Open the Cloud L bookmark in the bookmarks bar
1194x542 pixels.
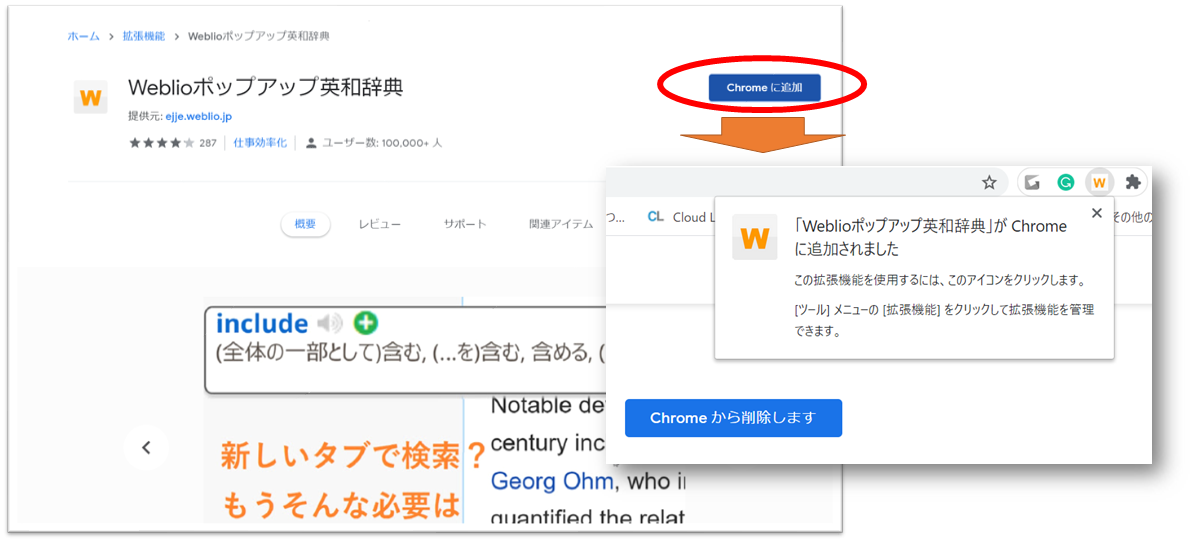point(682,217)
